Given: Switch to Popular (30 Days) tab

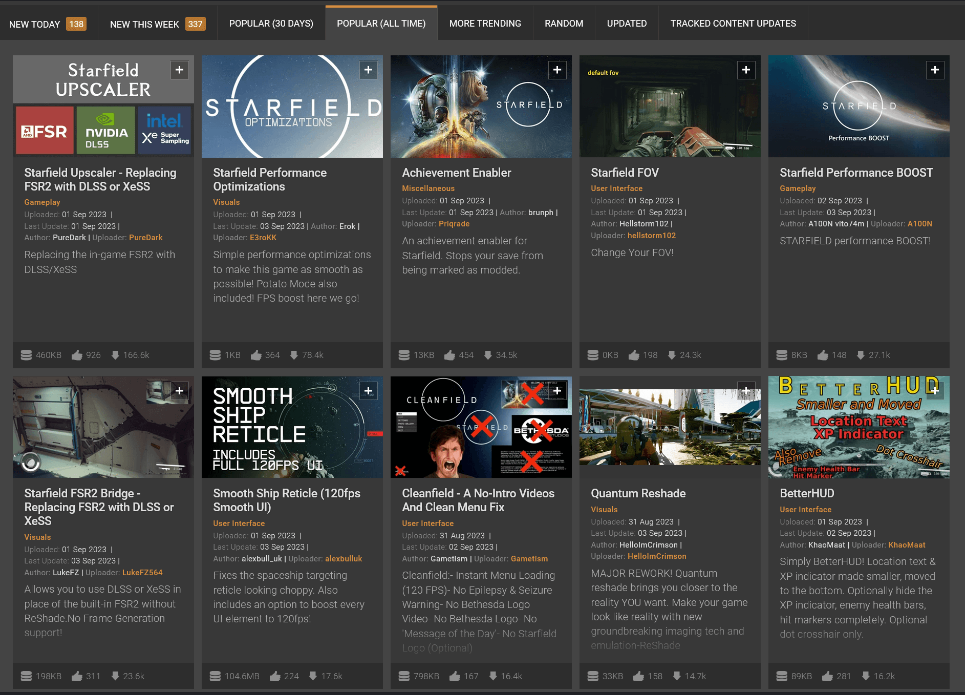Looking at the screenshot, I should point(271,23).
